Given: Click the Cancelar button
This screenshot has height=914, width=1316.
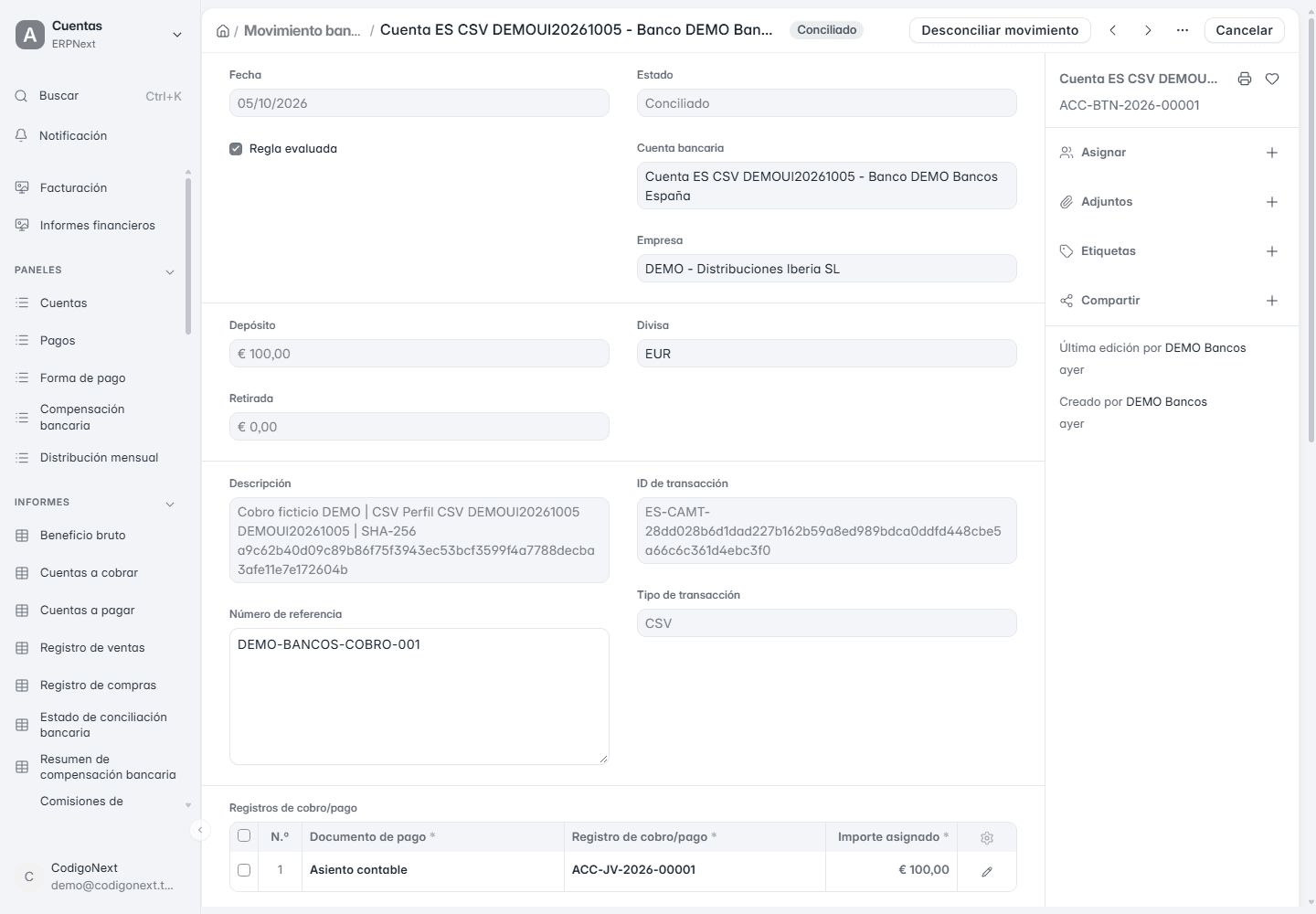Looking at the screenshot, I should pyautogui.click(x=1244, y=30).
